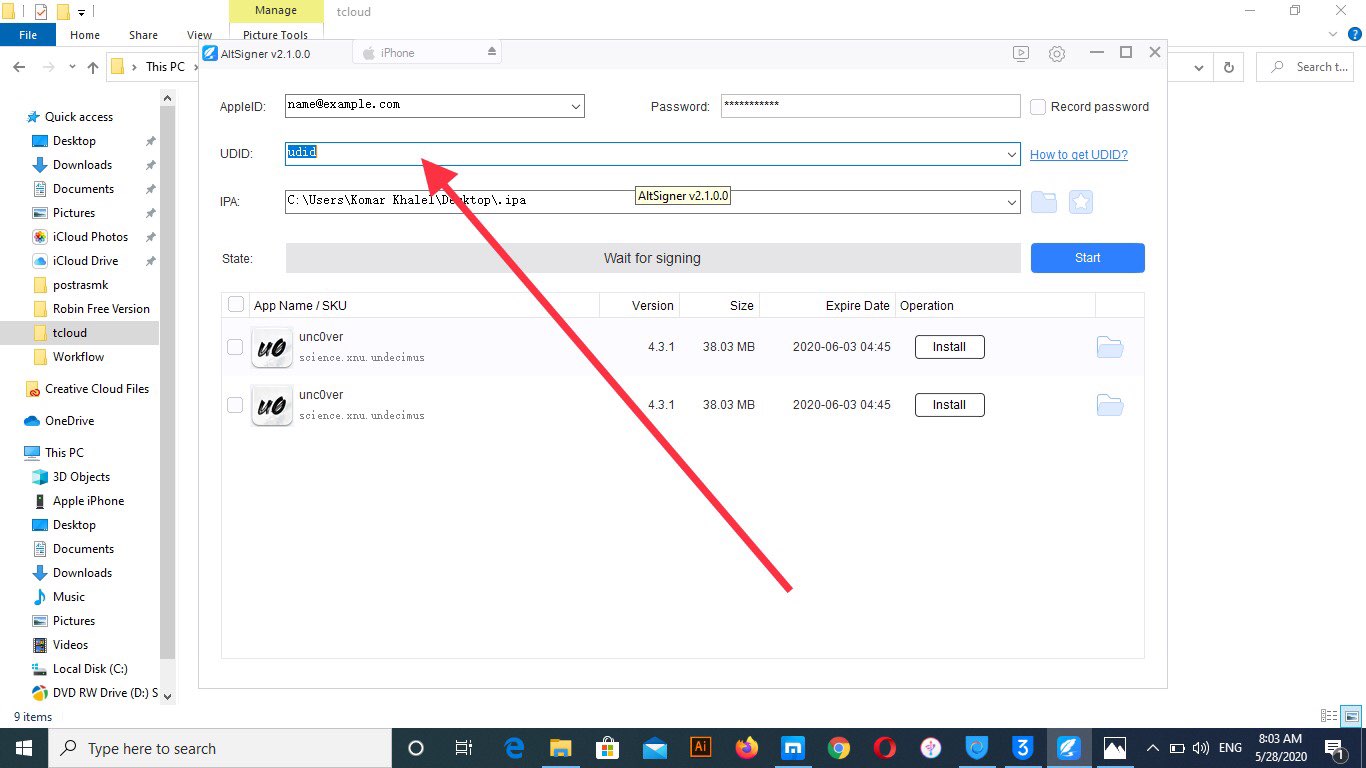Open Maxthon browser from taskbar
1366x768 pixels.
click(792, 748)
